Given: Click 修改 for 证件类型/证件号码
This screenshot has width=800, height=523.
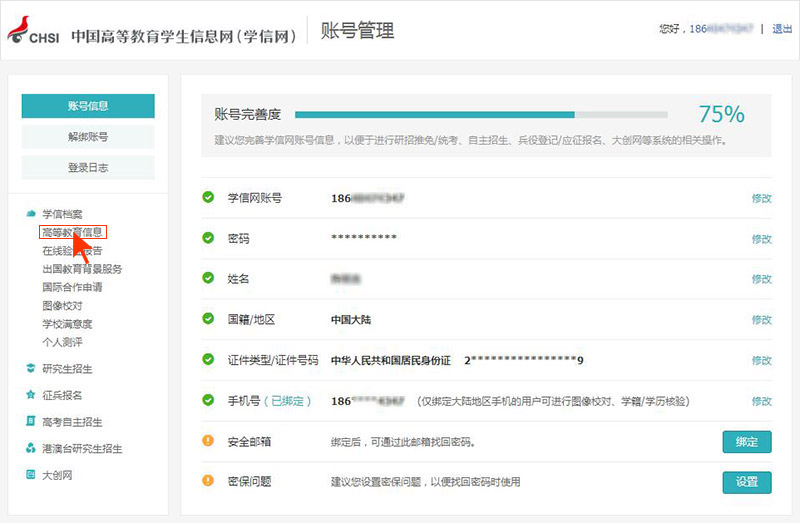Looking at the screenshot, I should coord(762,360).
